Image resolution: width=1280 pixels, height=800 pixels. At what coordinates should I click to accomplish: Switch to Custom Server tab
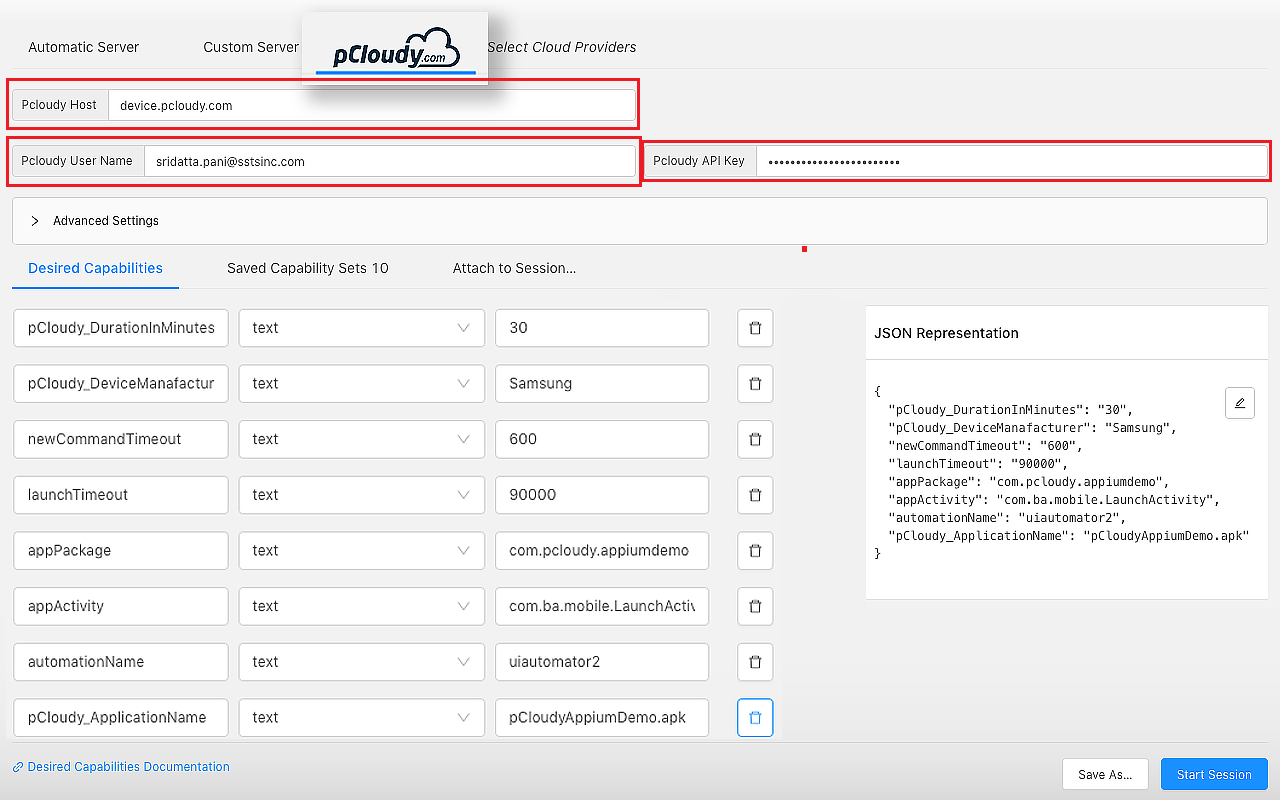tap(251, 47)
